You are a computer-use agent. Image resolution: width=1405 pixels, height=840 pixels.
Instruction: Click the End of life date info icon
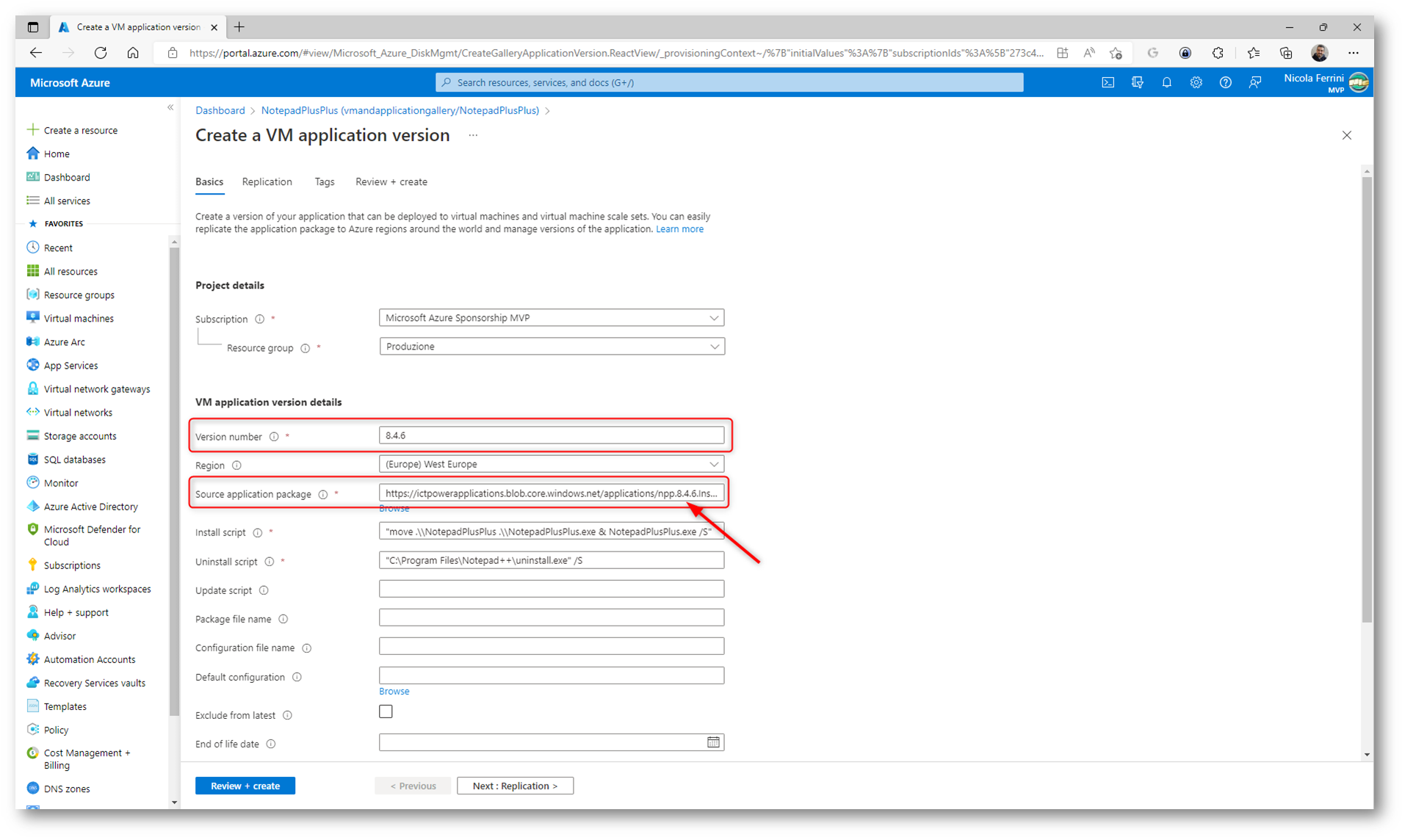point(271,745)
